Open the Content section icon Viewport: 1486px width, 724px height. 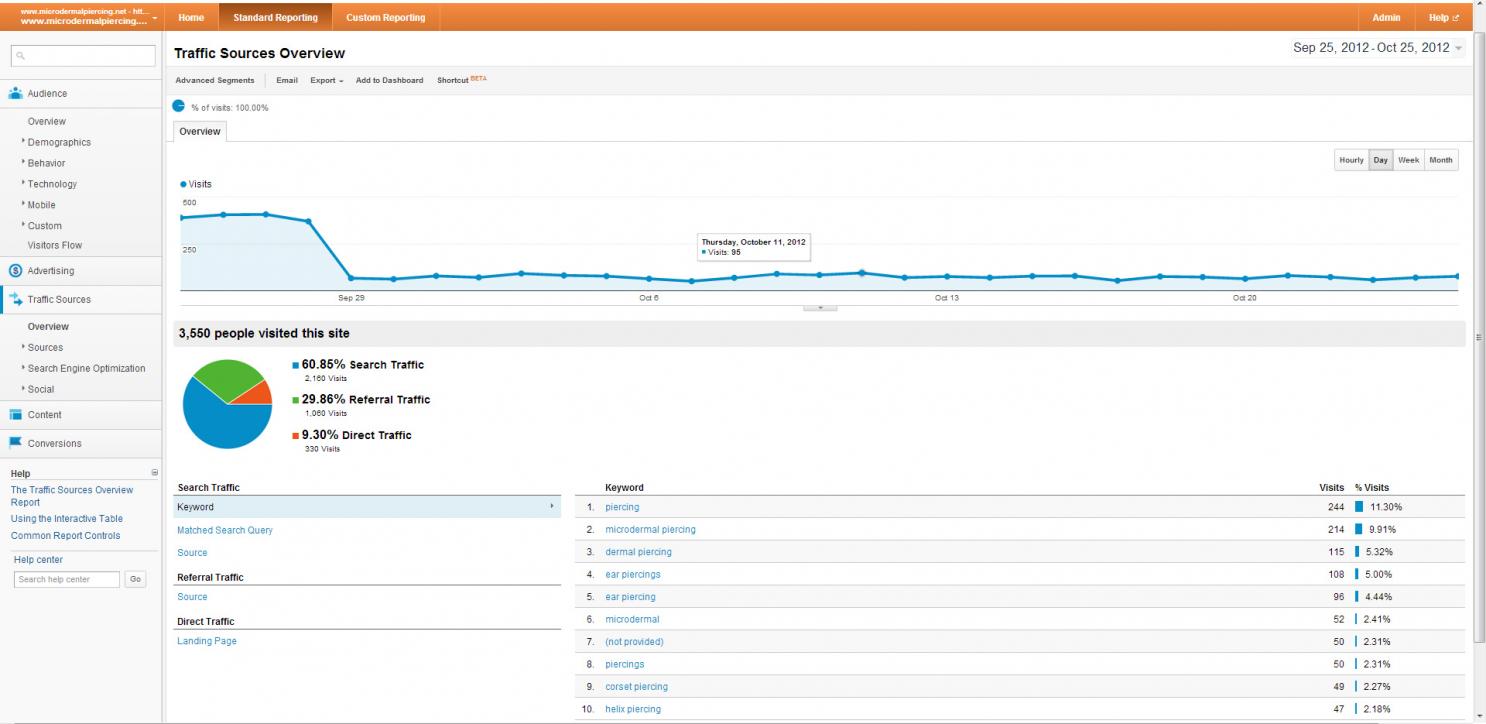[x=16, y=414]
